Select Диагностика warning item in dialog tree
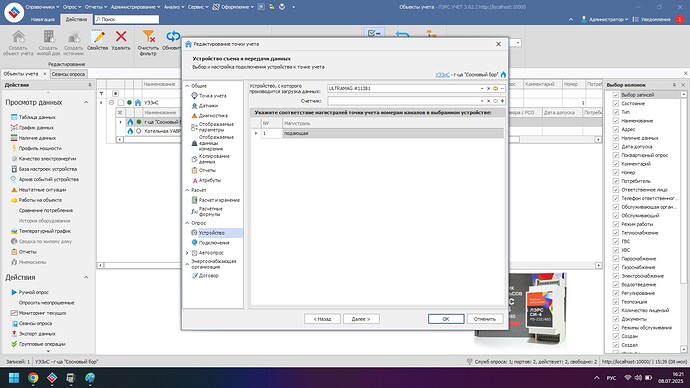 tap(213, 116)
